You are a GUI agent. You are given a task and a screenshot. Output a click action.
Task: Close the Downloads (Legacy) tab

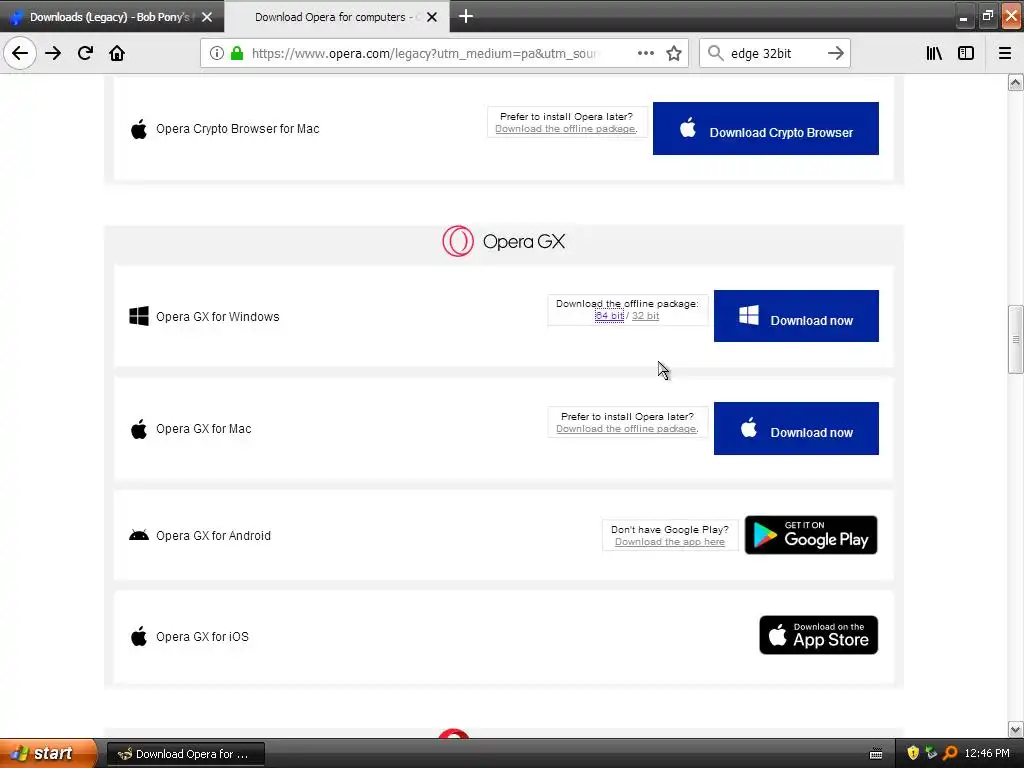207,17
